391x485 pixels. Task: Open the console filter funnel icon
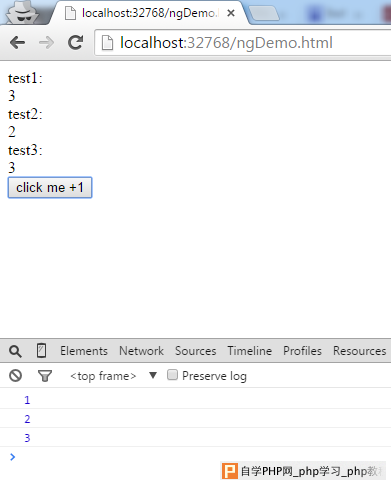click(45, 376)
